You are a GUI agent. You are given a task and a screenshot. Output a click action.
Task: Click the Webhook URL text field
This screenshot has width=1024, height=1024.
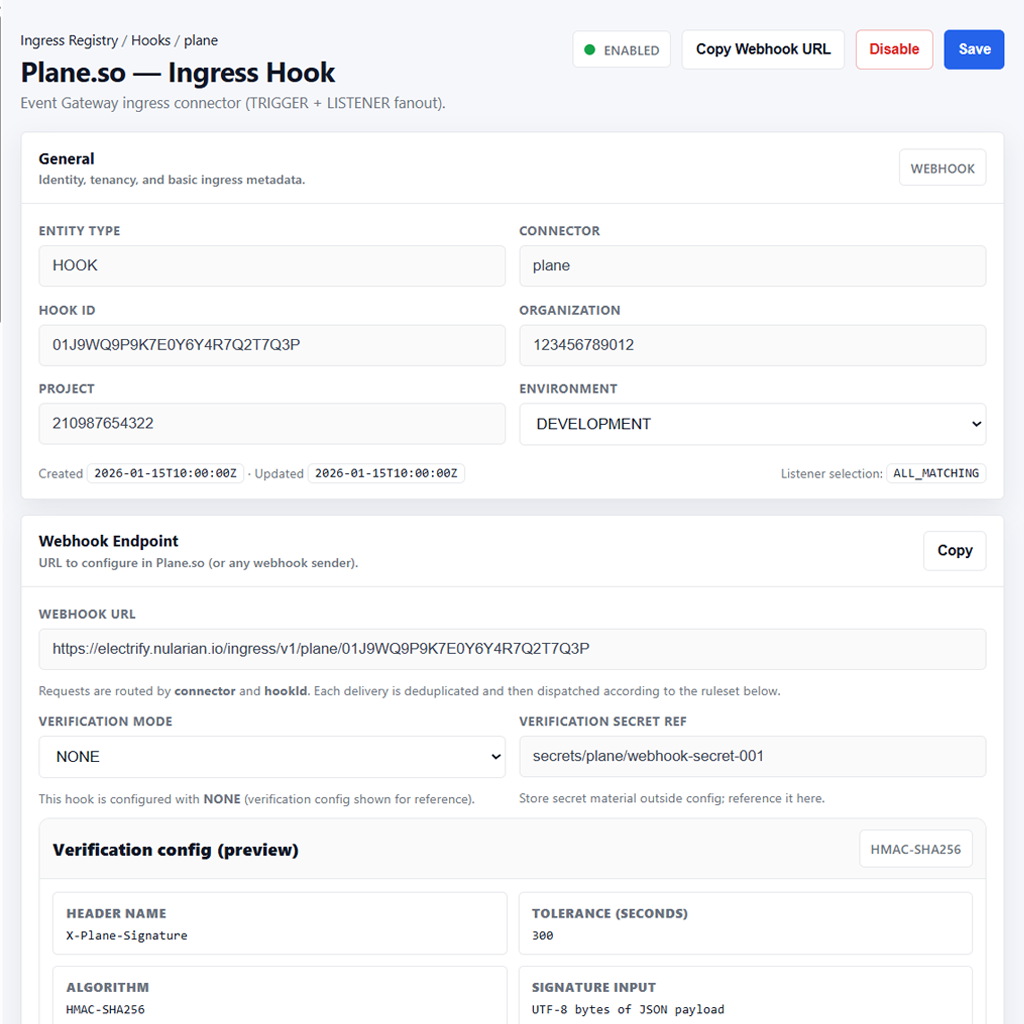point(512,649)
